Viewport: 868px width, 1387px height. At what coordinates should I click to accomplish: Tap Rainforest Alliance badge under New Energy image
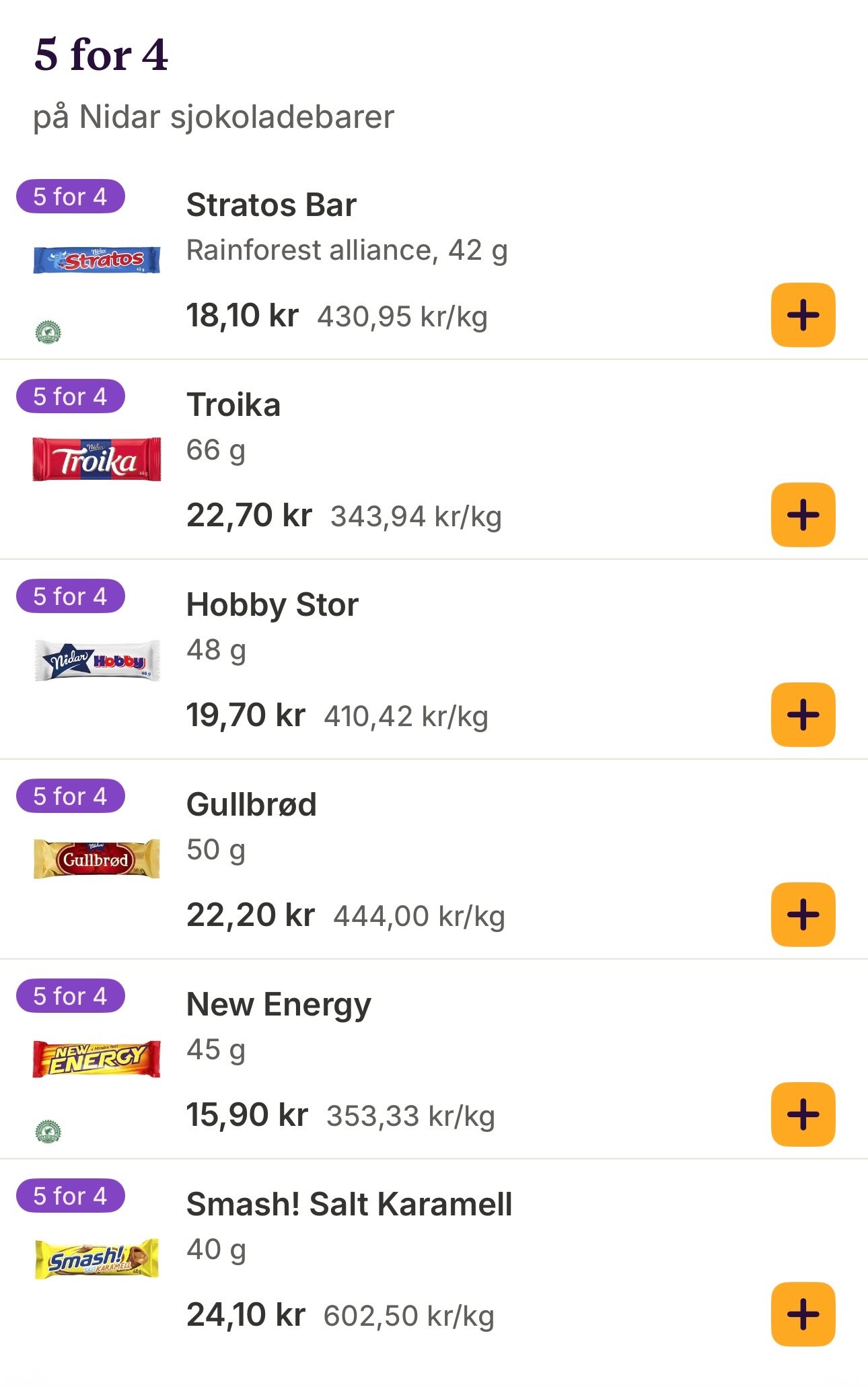coord(48,1131)
